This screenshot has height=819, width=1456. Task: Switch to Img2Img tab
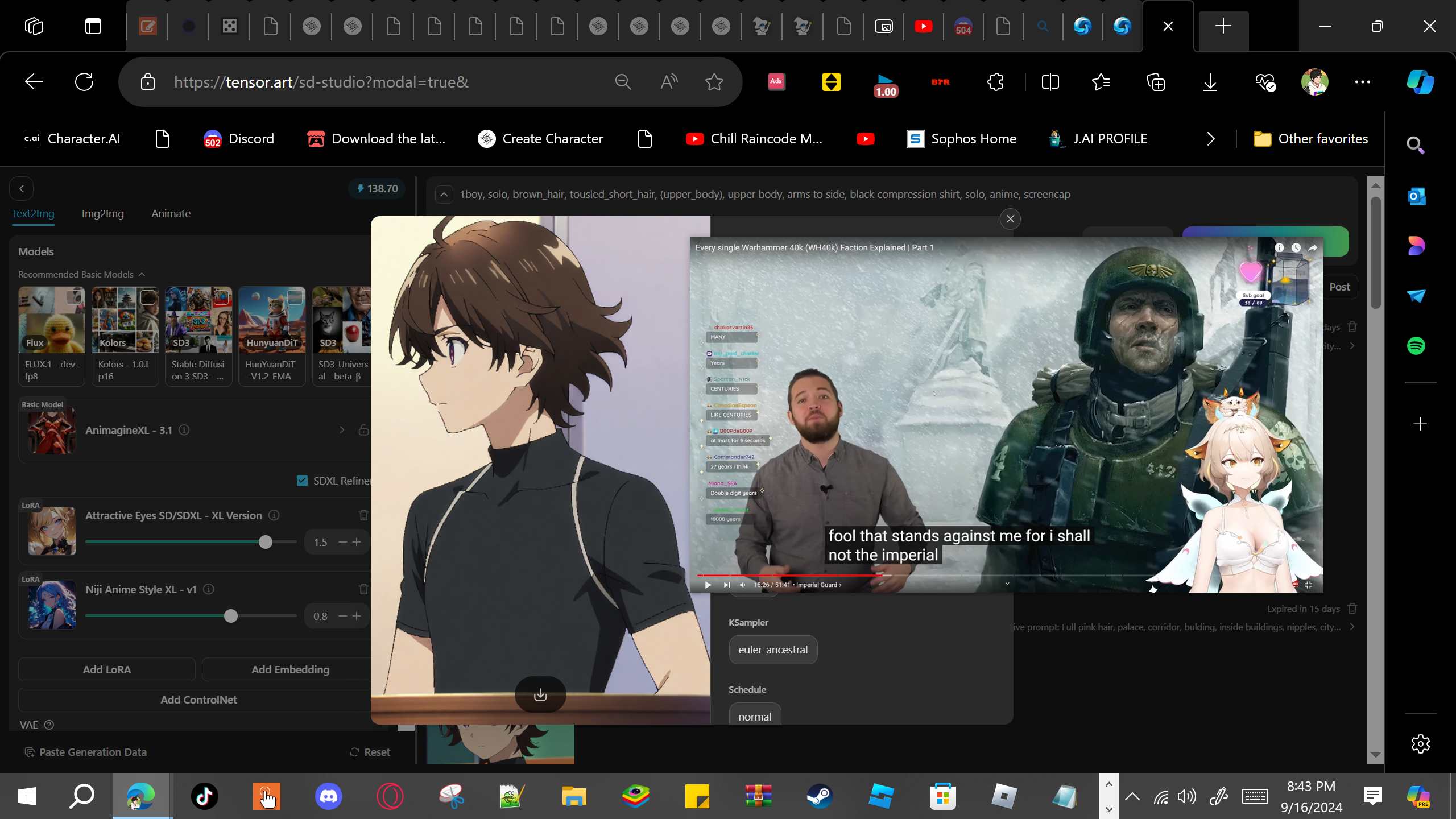(103, 214)
